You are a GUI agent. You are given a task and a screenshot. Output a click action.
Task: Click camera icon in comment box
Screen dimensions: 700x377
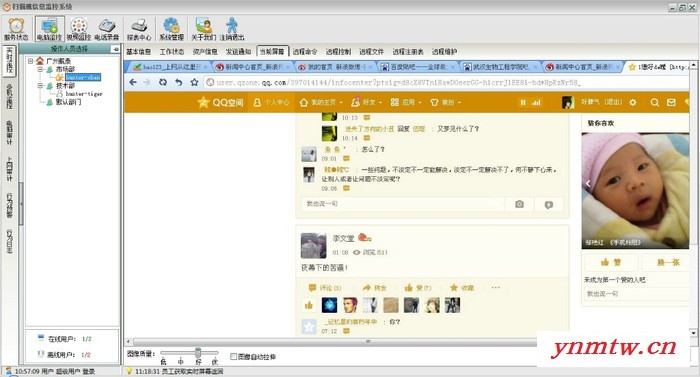tap(519, 204)
